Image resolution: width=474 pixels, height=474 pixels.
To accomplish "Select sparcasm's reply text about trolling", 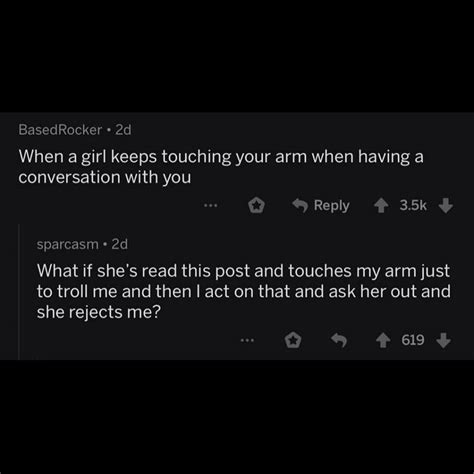I will (244, 291).
